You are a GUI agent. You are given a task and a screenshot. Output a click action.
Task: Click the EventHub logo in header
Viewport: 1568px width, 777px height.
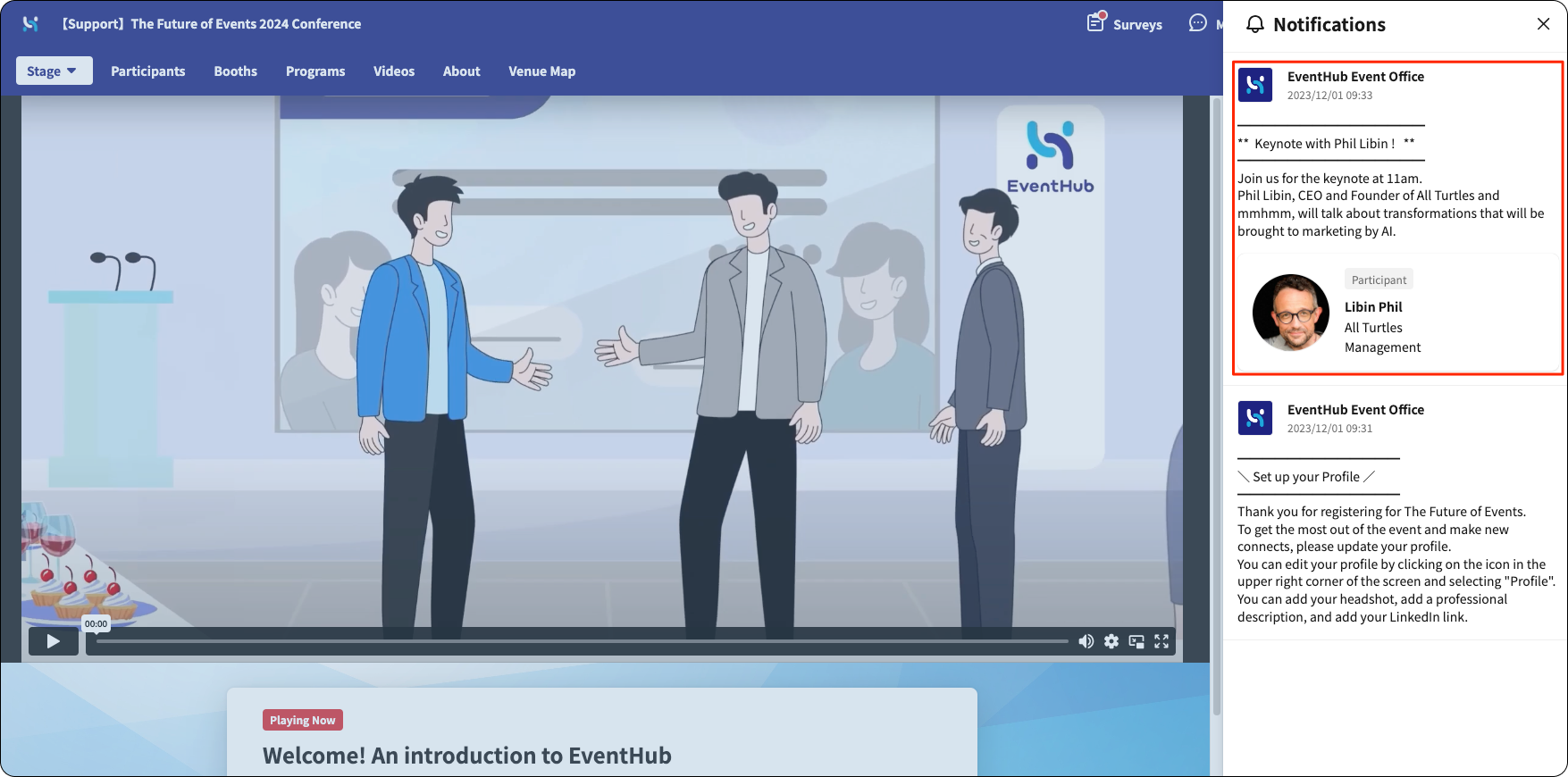pyautogui.click(x=31, y=24)
